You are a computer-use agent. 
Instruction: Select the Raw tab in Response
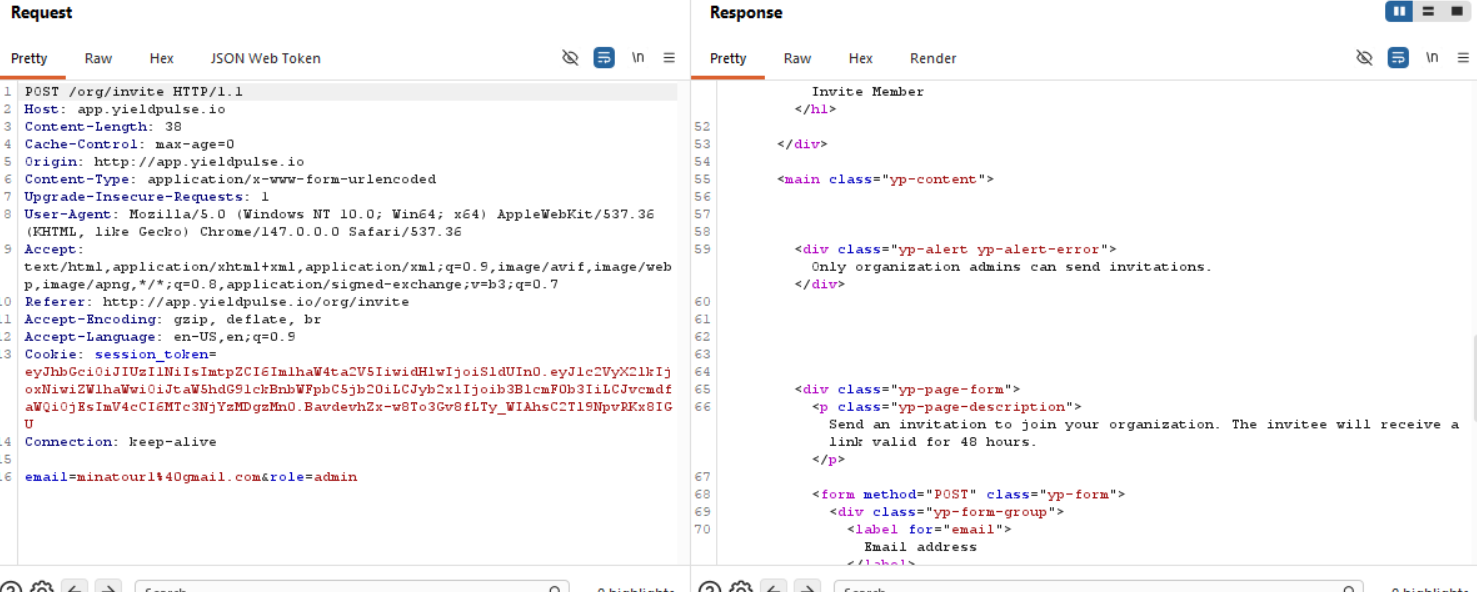[797, 58]
